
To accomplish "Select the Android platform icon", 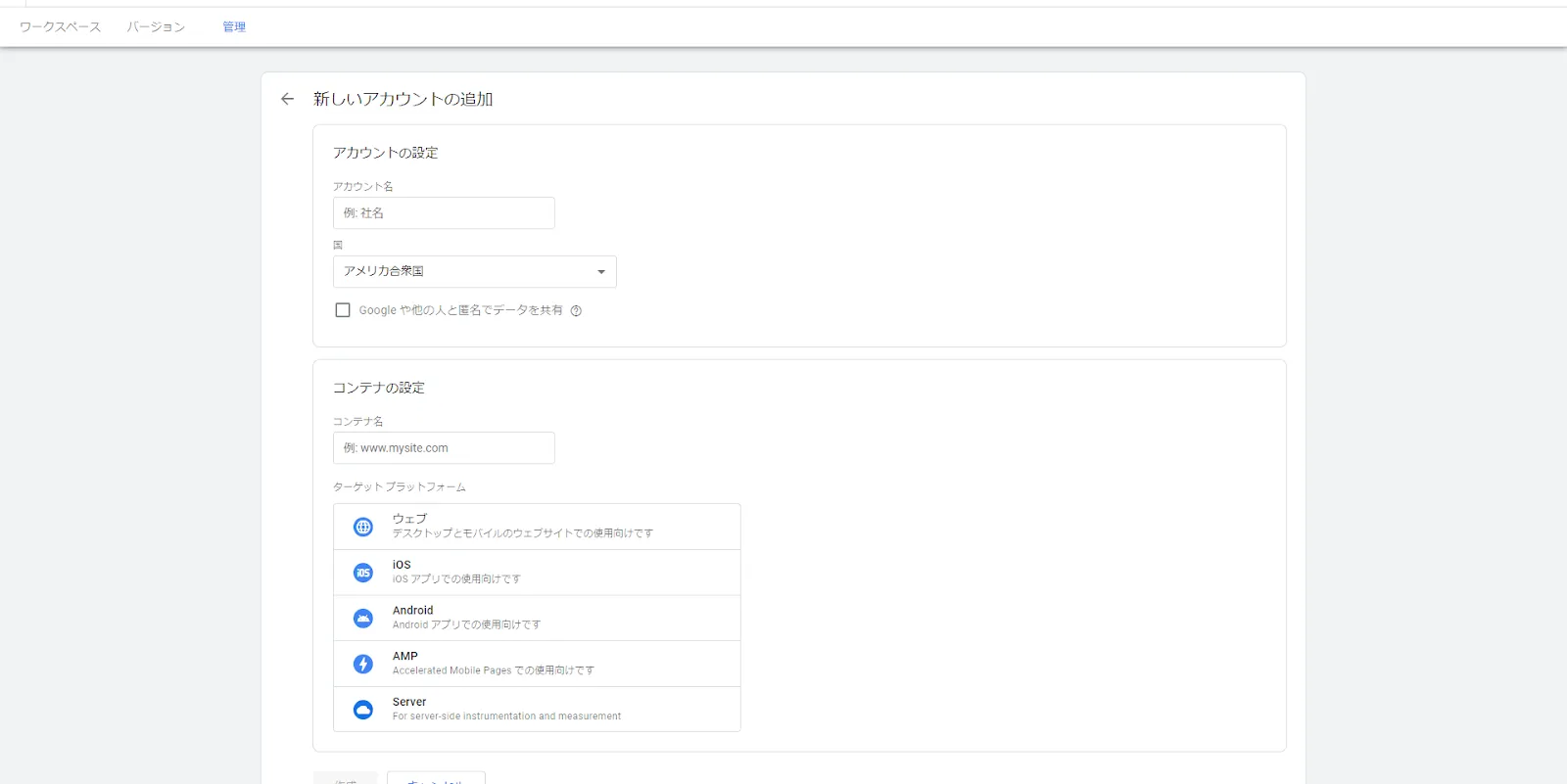I will point(363,618).
